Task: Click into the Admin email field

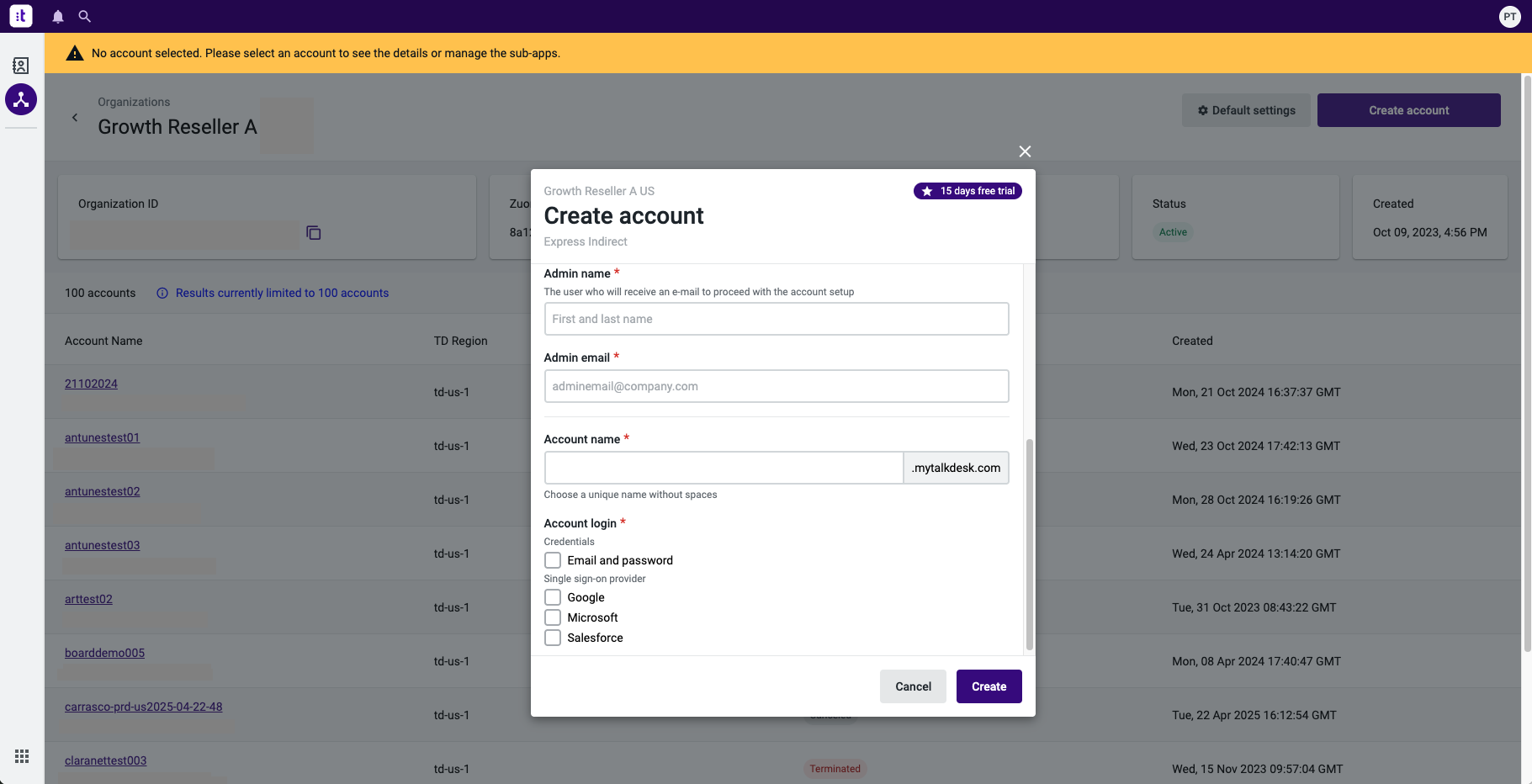Action: coord(777,386)
